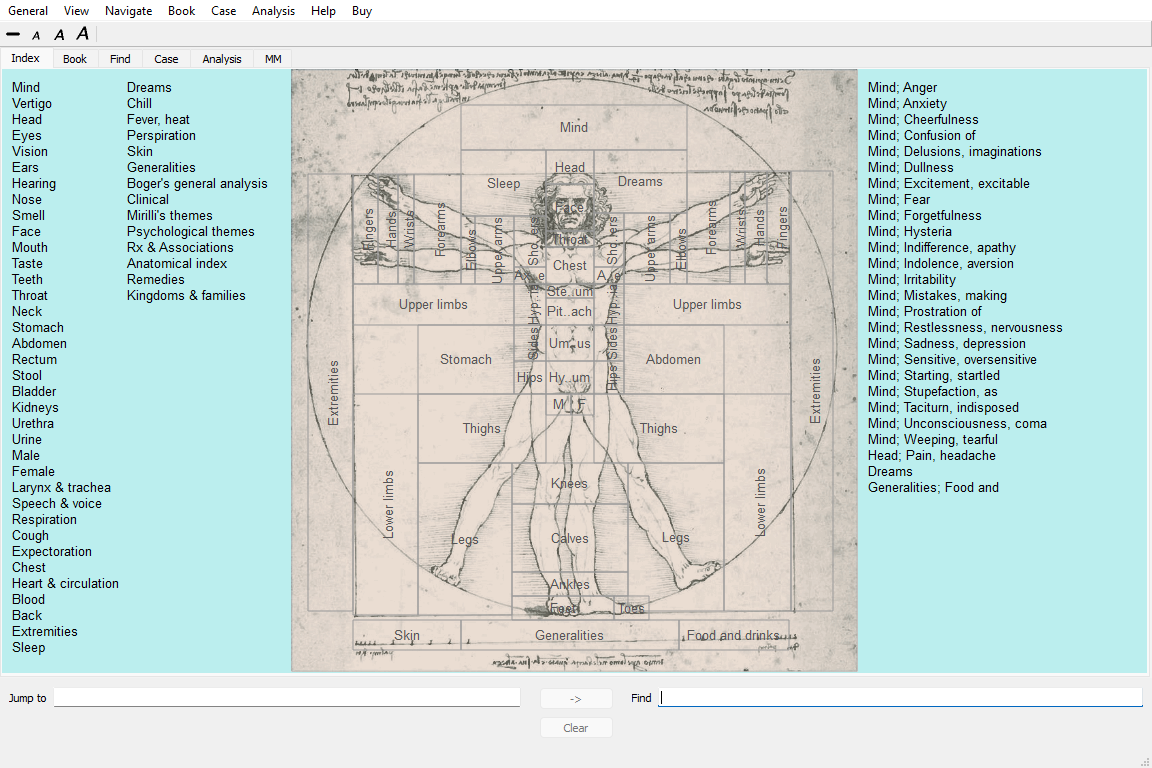Open Mind; Delusions, imaginations rubric
Image resolution: width=1152 pixels, height=768 pixels.
tap(954, 152)
